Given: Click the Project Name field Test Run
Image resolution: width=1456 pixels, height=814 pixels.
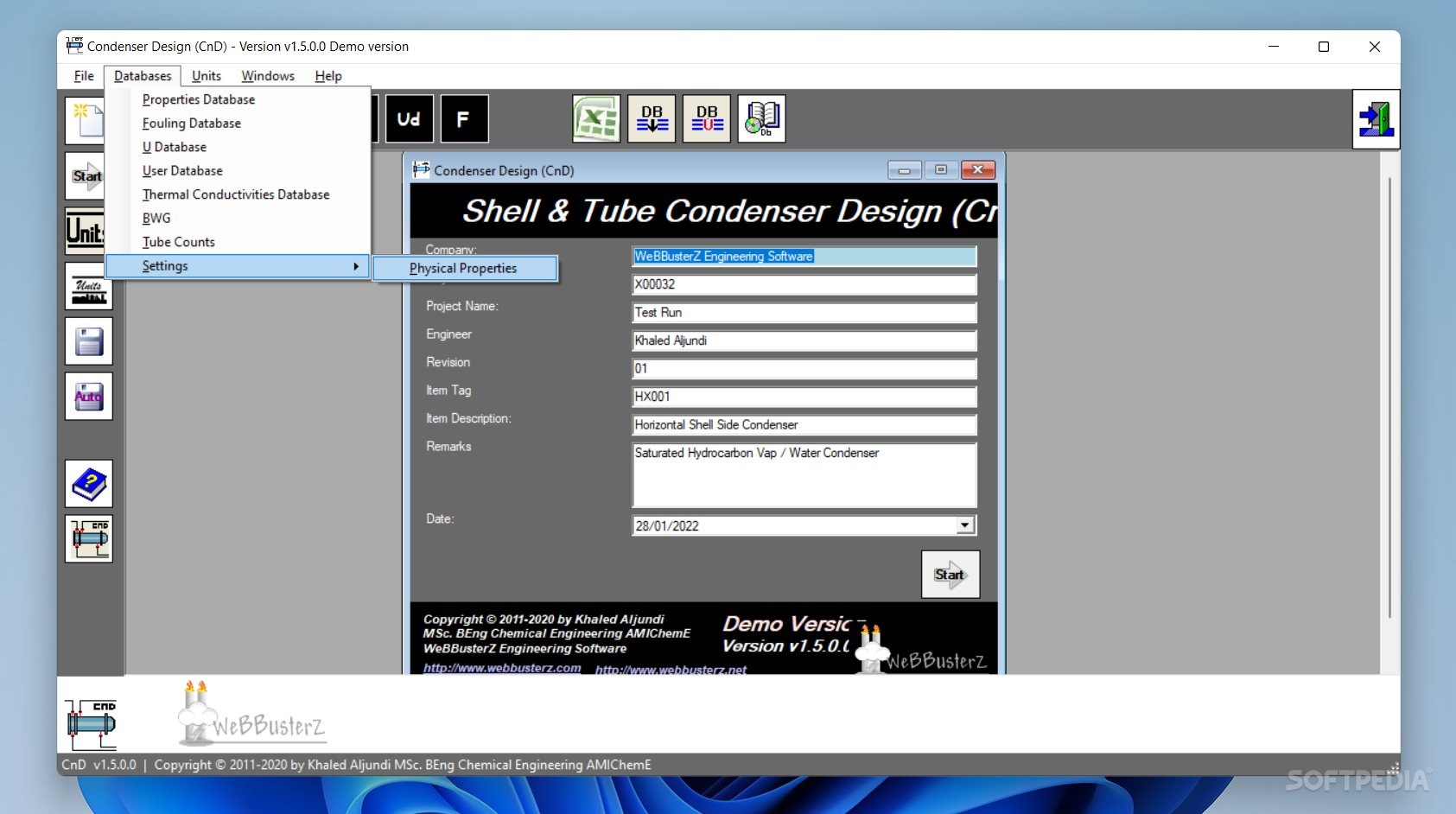Looking at the screenshot, I should pos(804,313).
